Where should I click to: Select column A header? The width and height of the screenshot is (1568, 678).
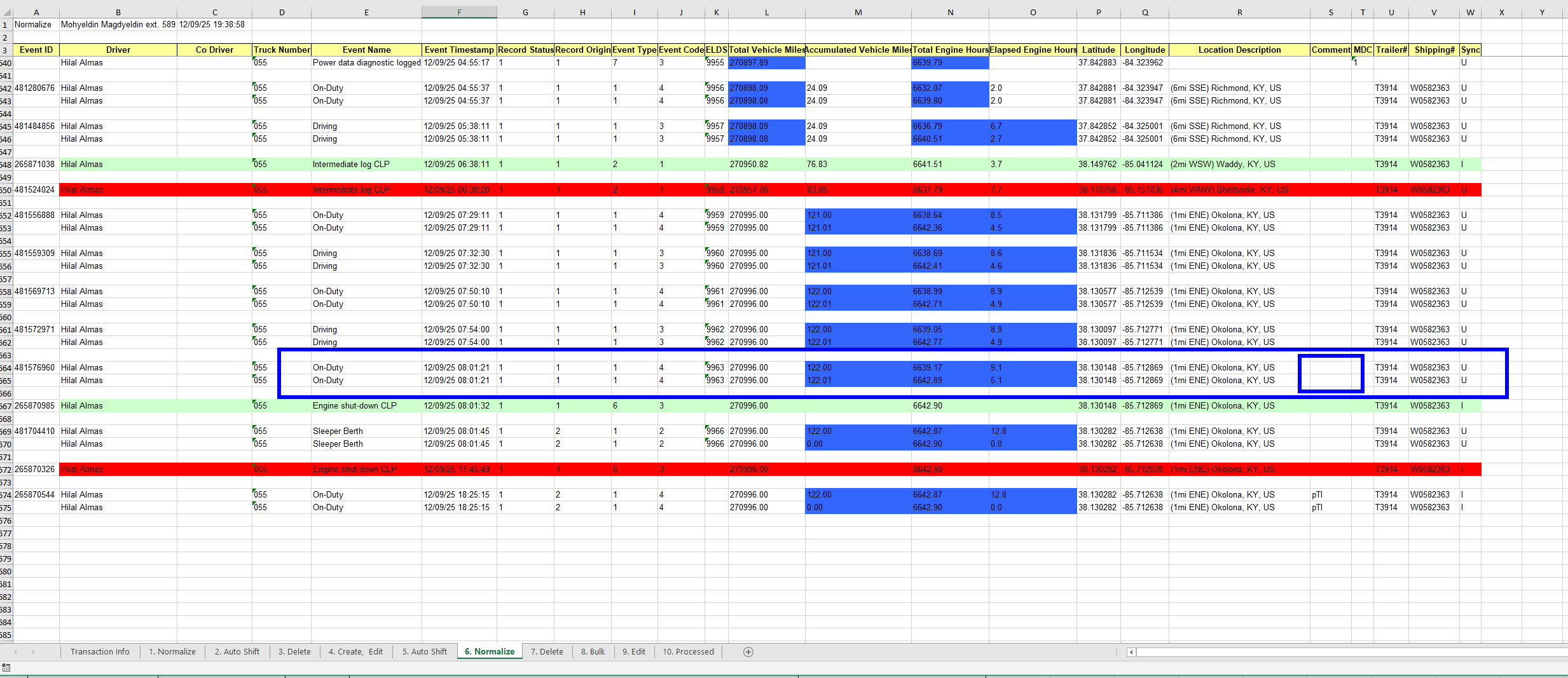click(36, 12)
